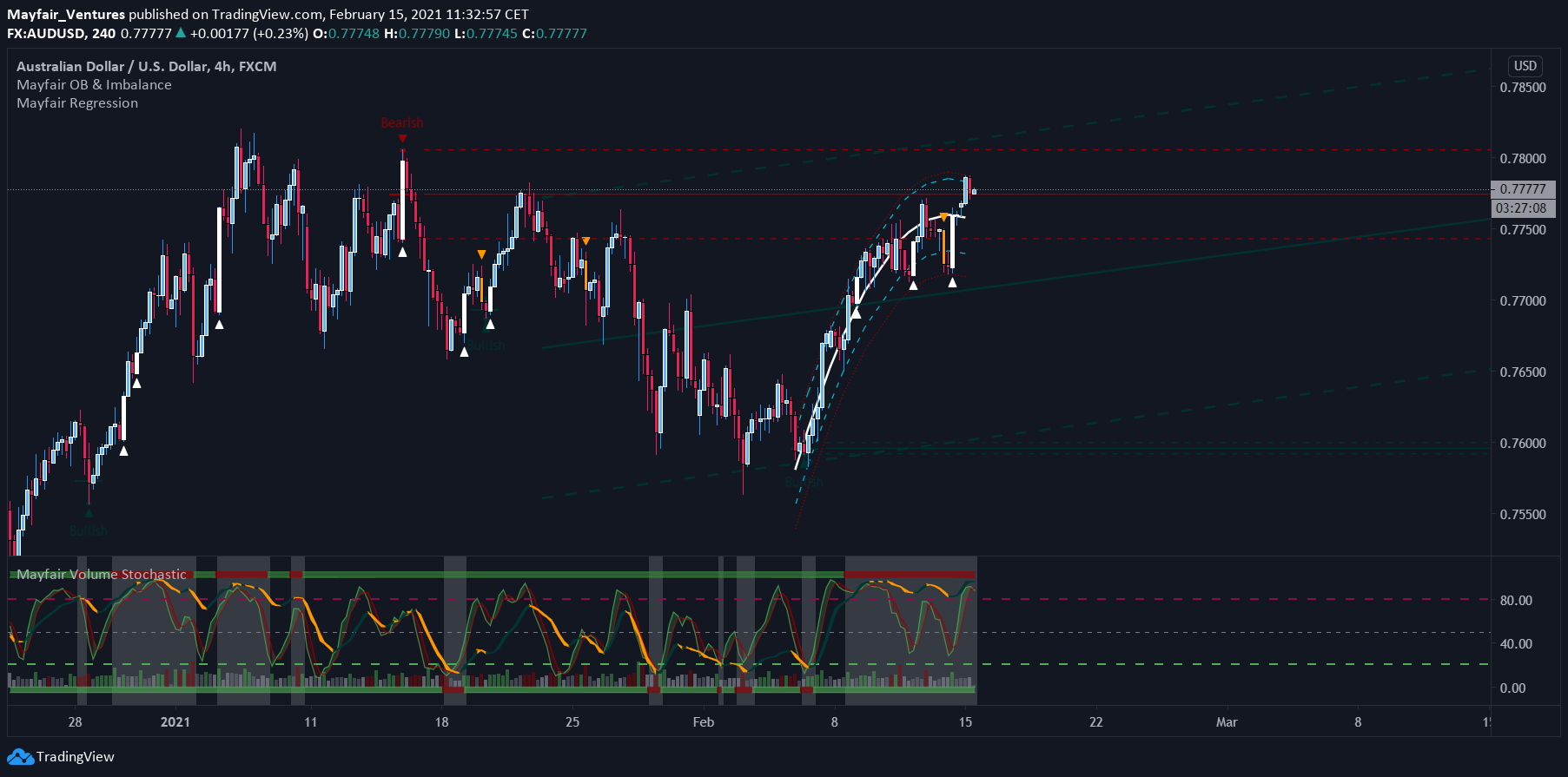Image resolution: width=1568 pixels, height=777 pixels.
Task: Select the Mayfair Volume Stochastic indicator label
Action: pyautogui.click(x=102, y=575)
